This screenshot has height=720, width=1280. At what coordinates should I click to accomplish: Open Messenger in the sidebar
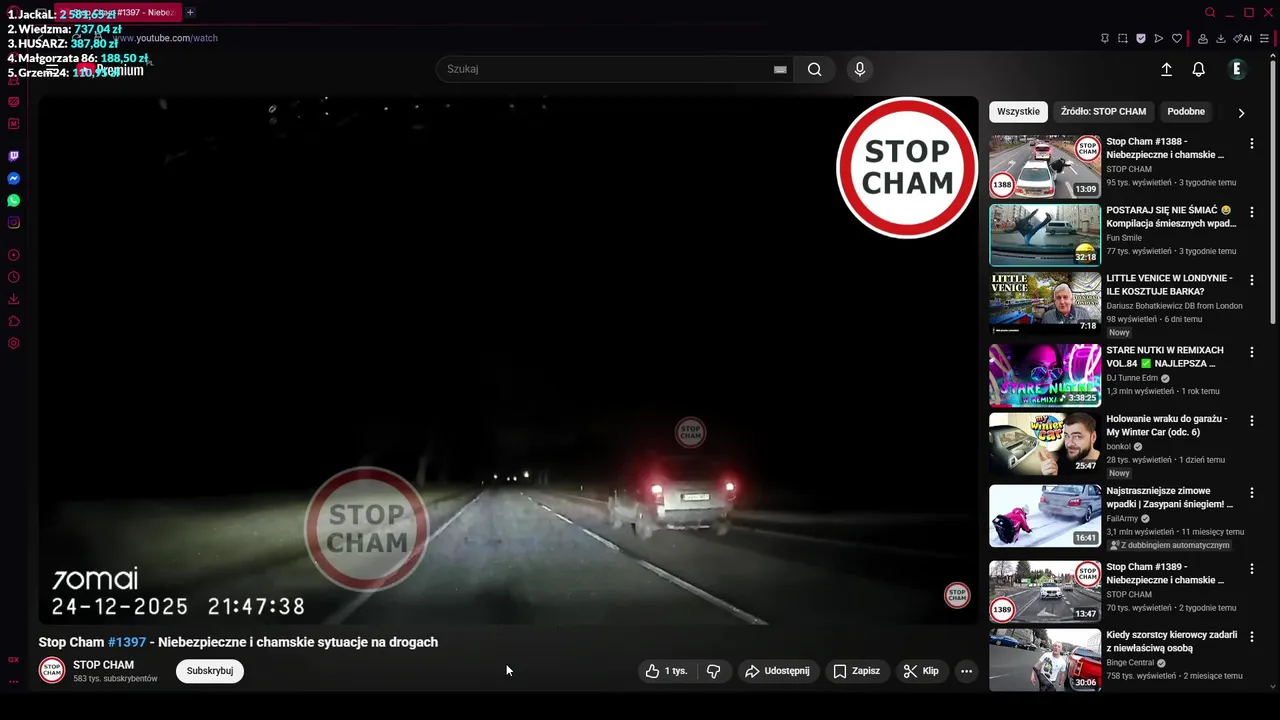[14, 178]
